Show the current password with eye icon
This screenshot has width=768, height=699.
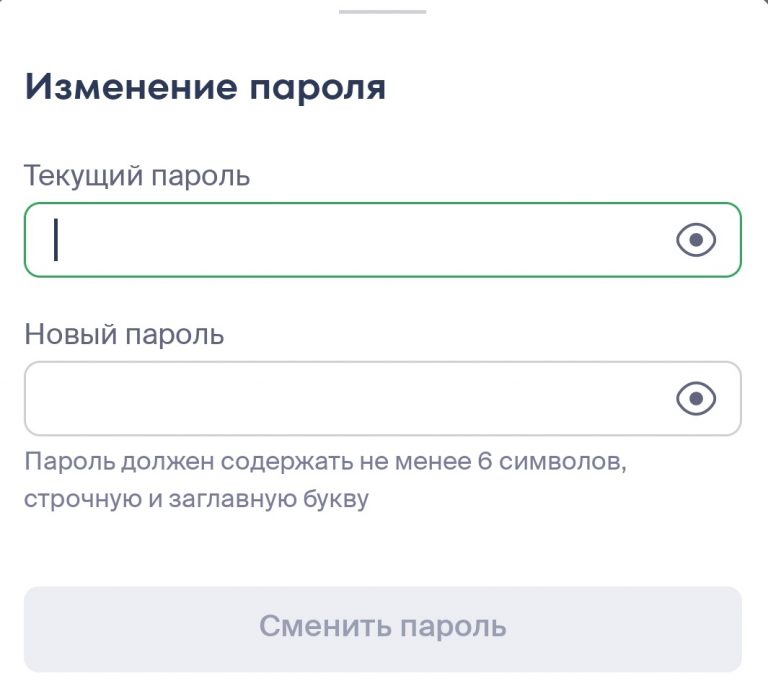(x=696, y=240)
